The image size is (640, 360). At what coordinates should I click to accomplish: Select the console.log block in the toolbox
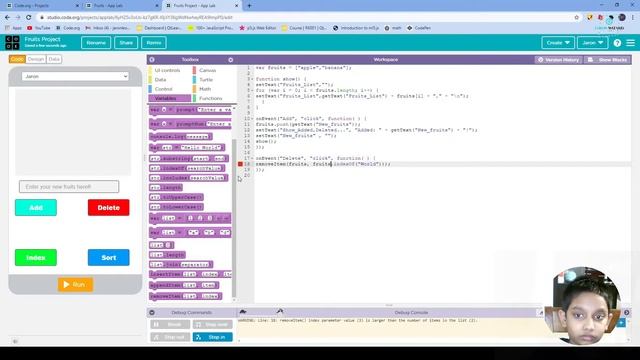(181, 136)
